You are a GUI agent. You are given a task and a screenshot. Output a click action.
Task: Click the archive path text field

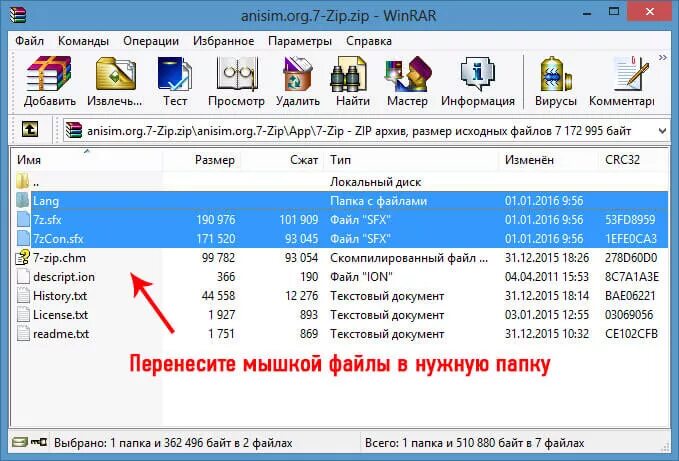tap(359, 131)
